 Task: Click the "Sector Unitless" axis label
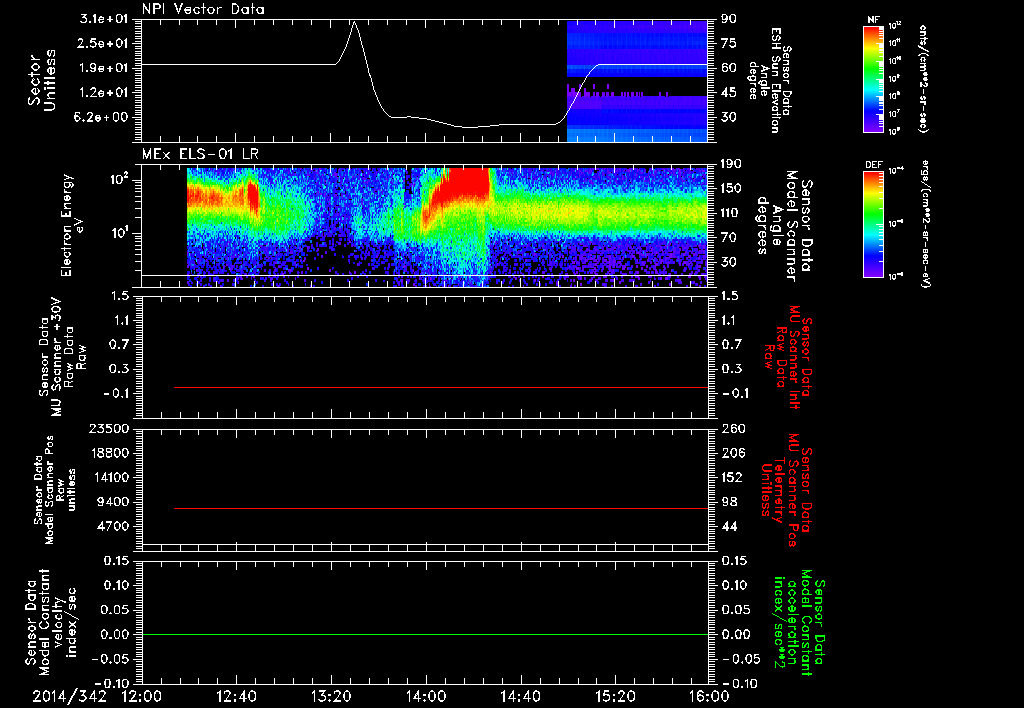coord(42,80)
